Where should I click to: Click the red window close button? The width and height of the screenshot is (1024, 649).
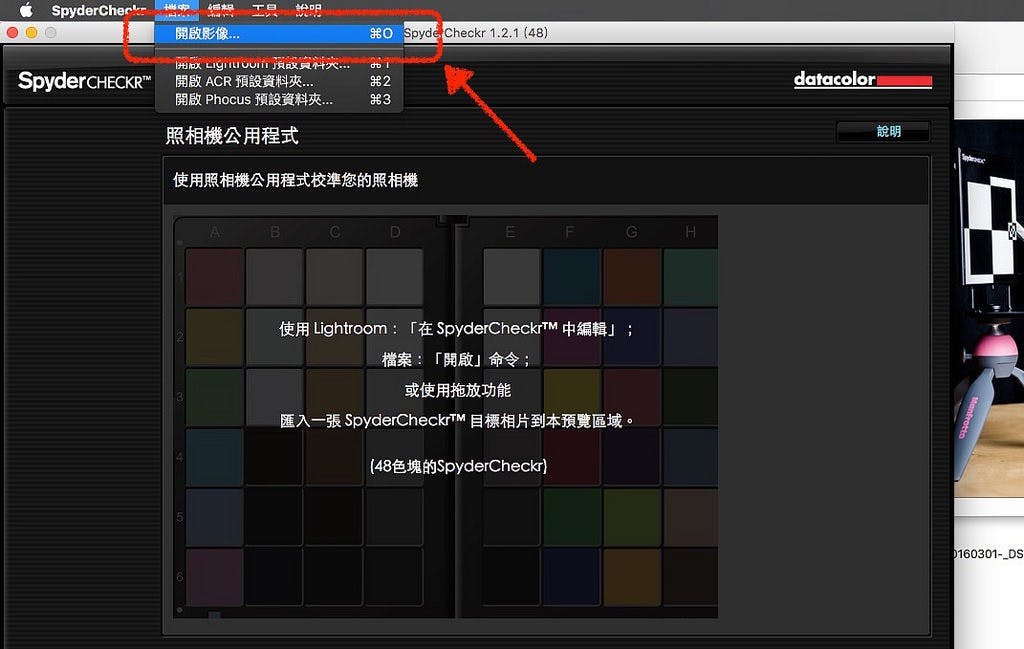pos(13,33)
